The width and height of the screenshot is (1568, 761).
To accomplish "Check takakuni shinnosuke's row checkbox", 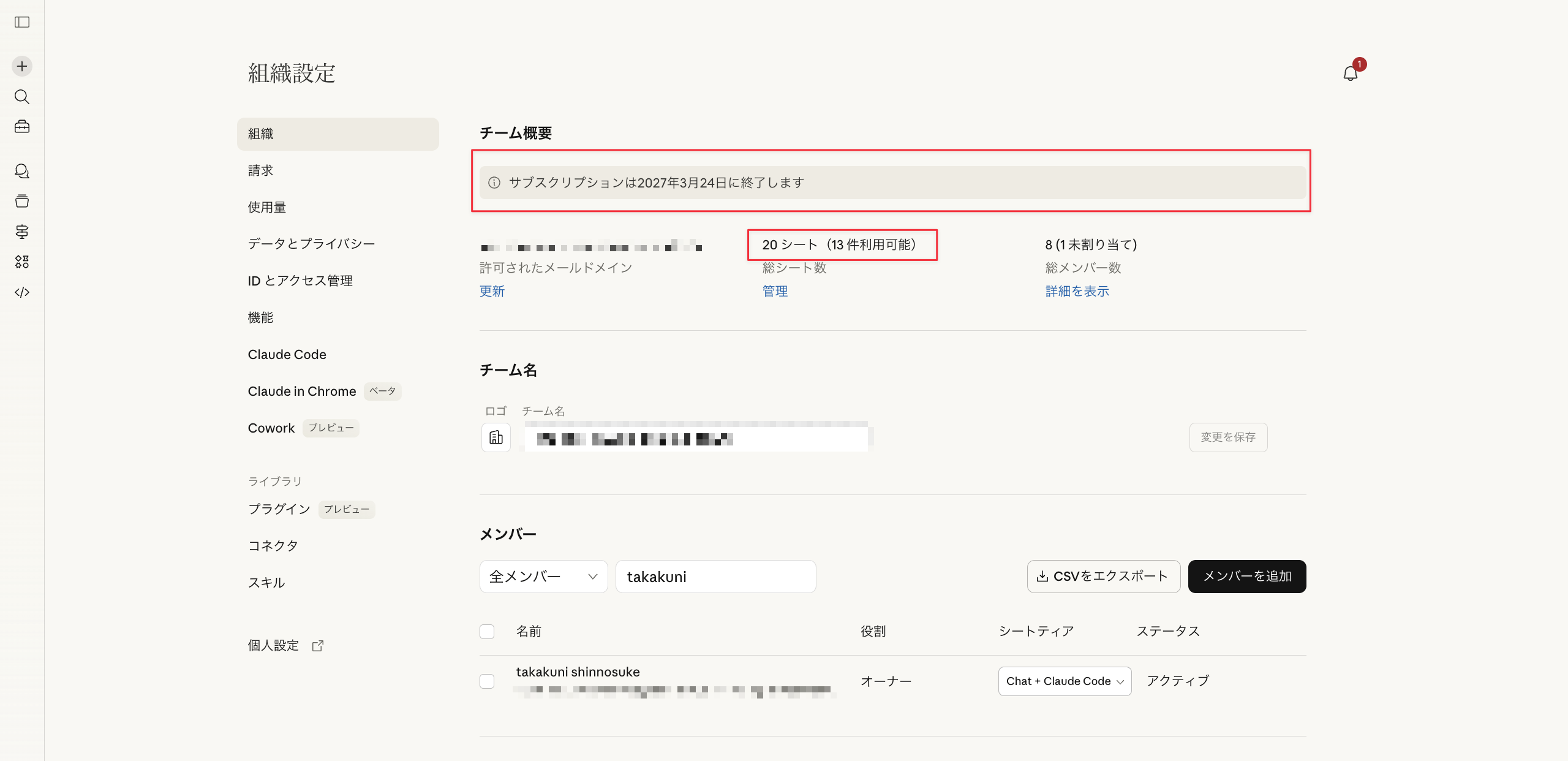I will [x=487, y=681].
